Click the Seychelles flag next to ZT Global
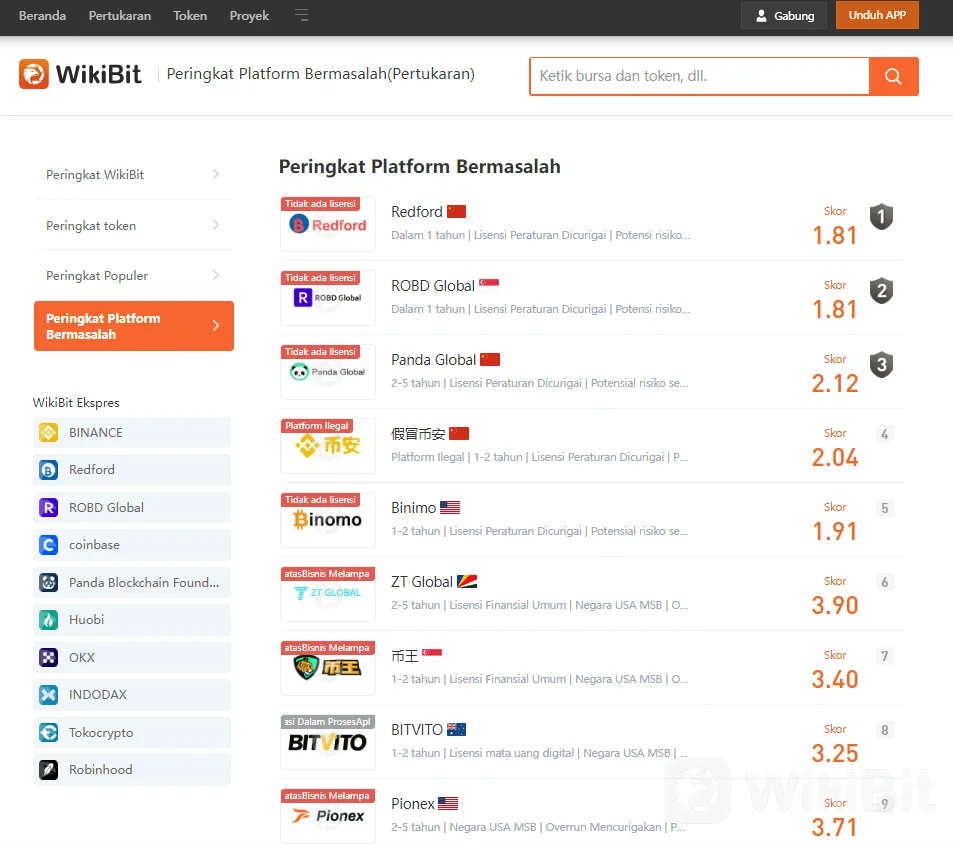 coord(467,582)
